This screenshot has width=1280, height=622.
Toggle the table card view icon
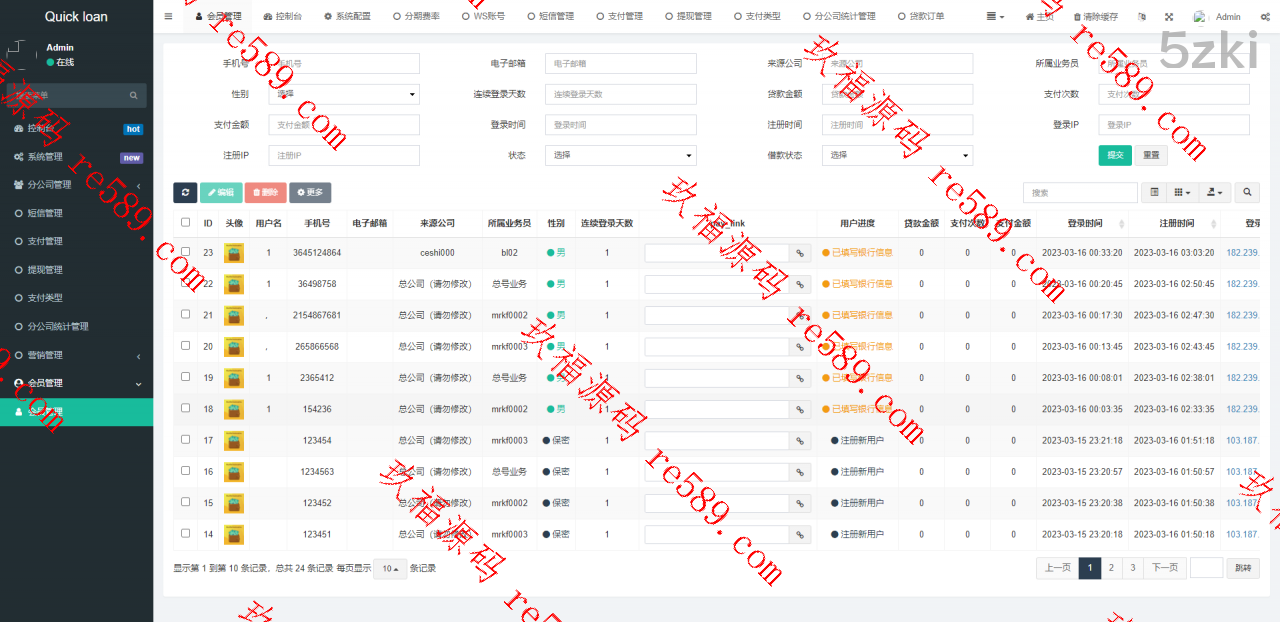(x=1154, y=192)
